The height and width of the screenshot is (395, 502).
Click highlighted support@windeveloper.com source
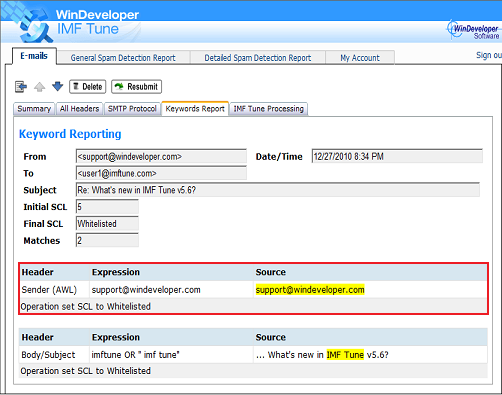click(x=310, y=290)
